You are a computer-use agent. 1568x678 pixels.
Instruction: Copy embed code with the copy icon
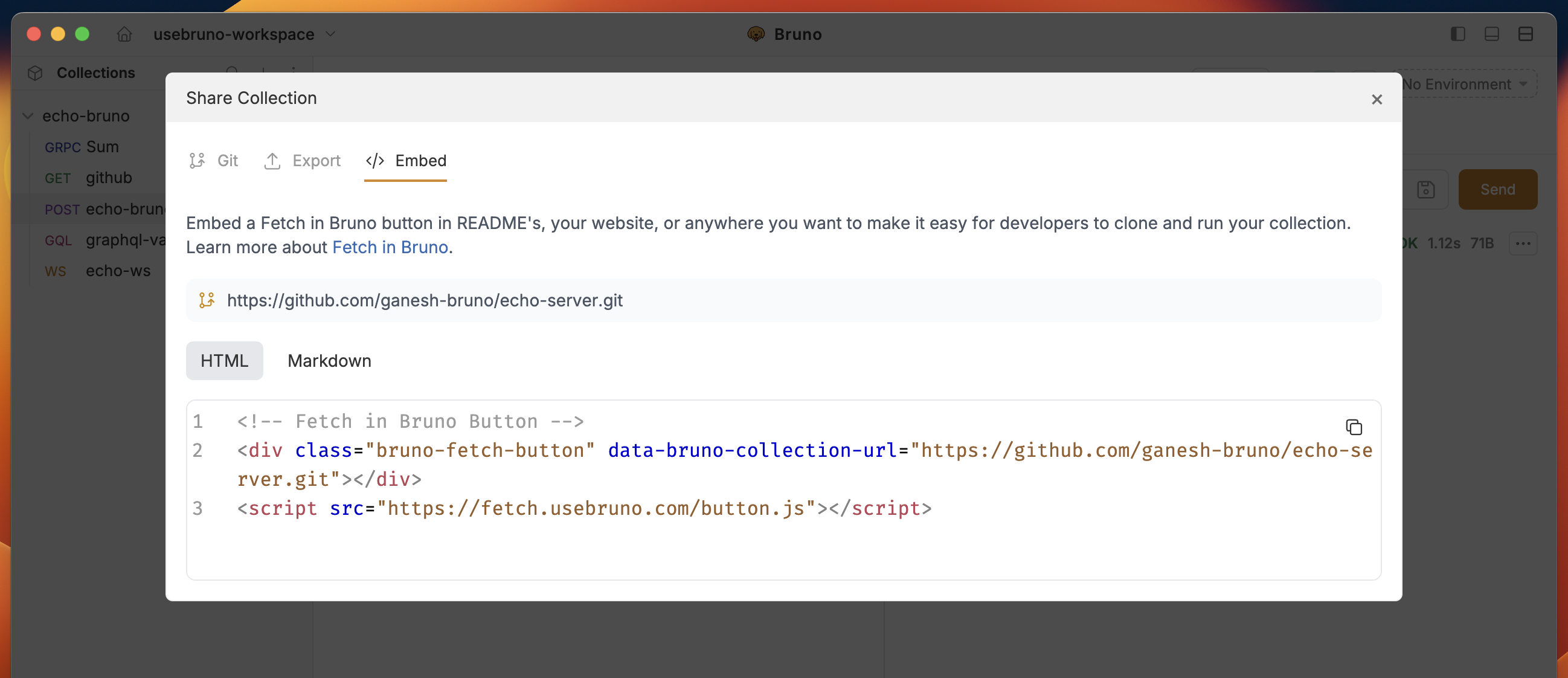pos(1353,427)
